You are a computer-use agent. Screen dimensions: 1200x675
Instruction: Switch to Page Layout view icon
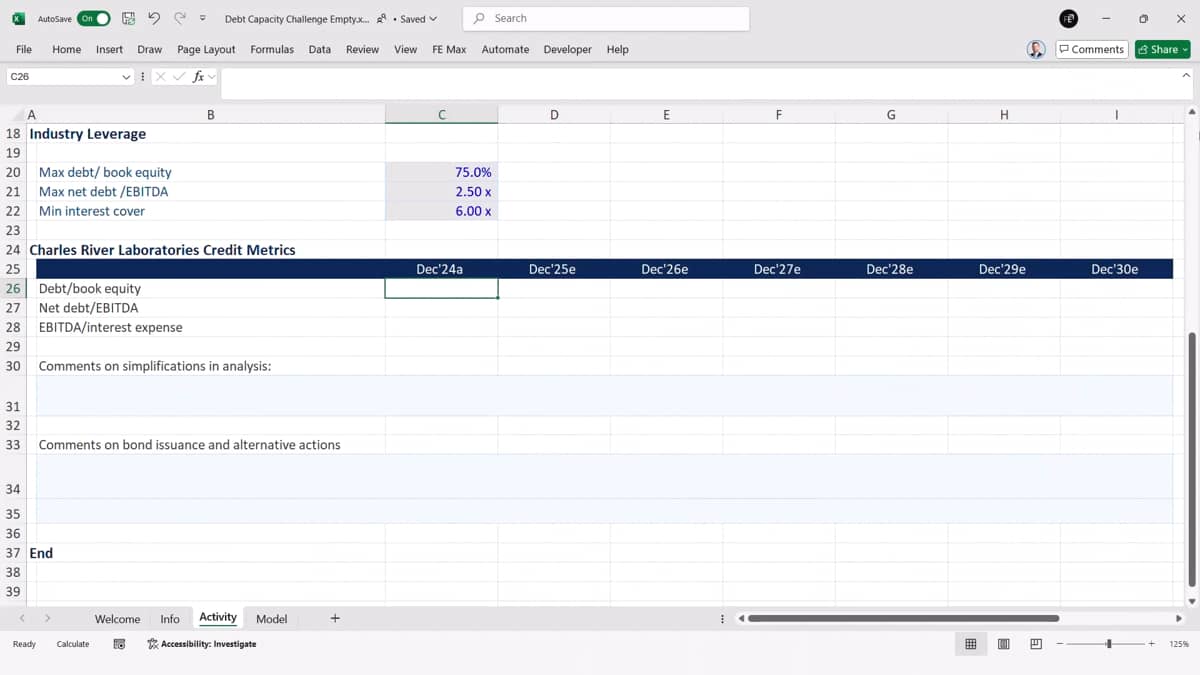click(1003, 644)
